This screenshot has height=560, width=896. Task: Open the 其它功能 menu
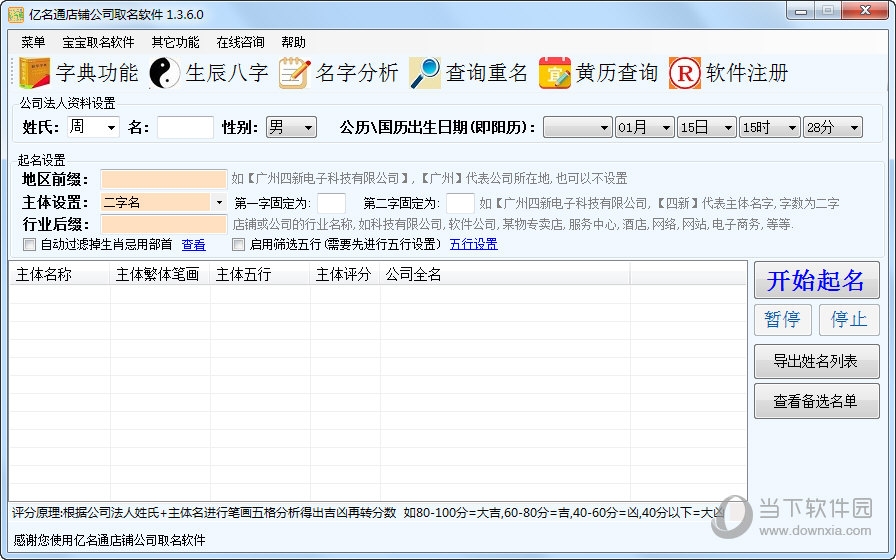[175, 42]
